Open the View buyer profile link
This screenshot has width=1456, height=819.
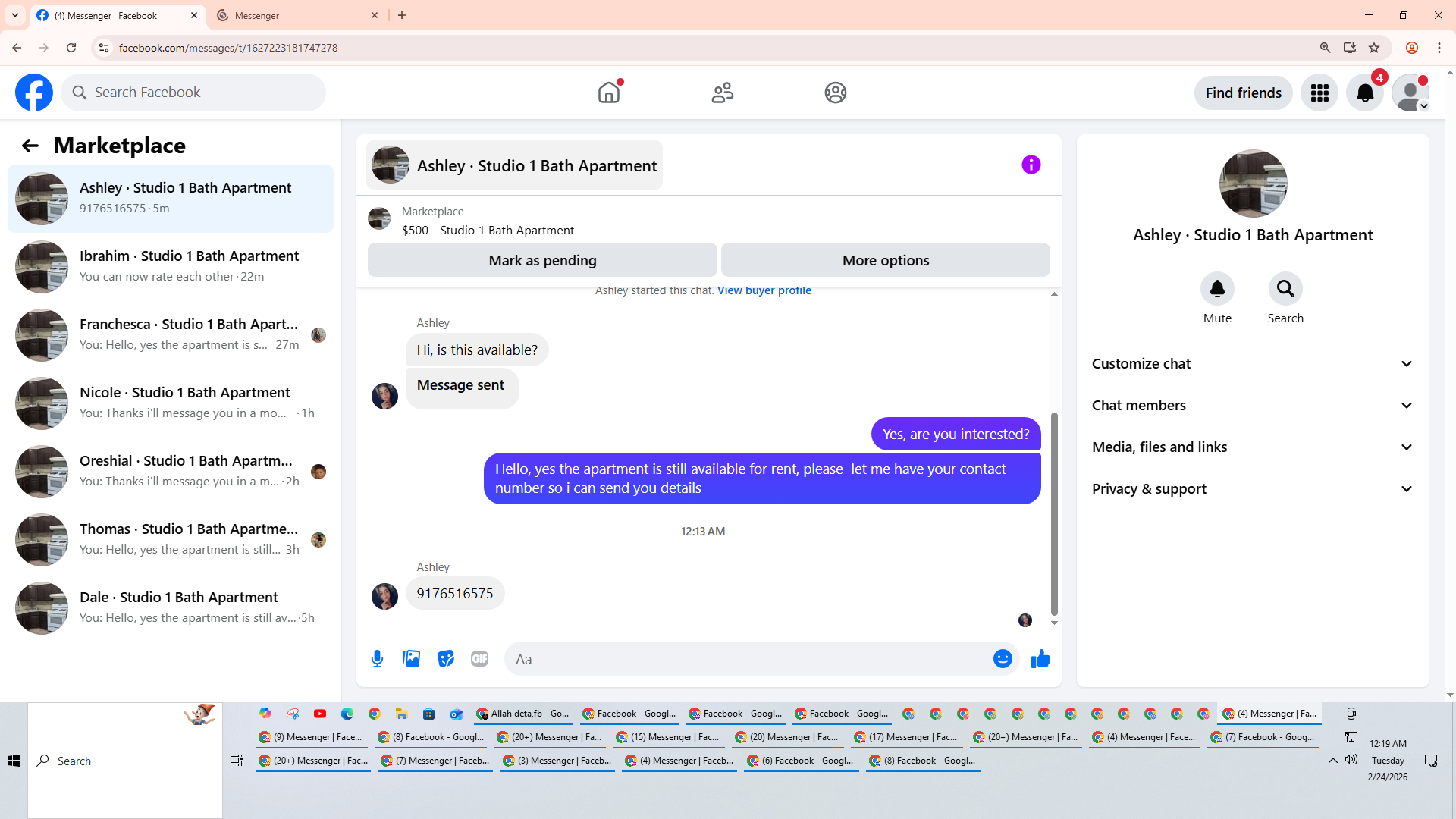[x=764, y=290]
